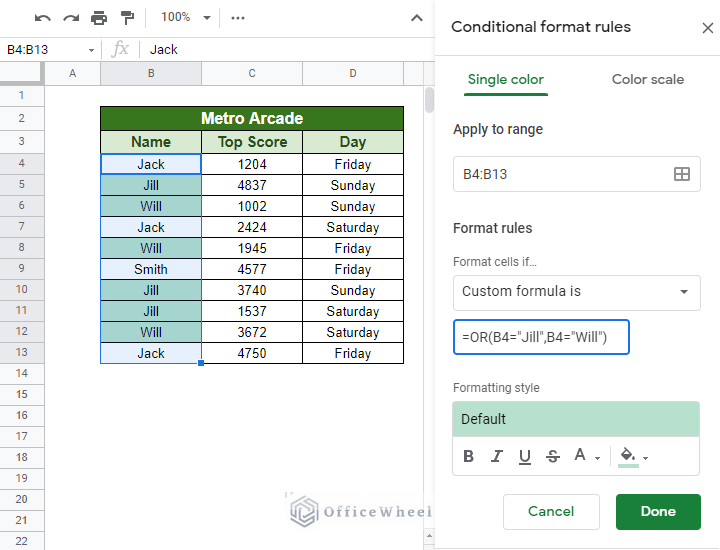Click the Undo icon in toolbar
Screen dimensions: 720x550
pyautogui.click(x=43, y=18)
